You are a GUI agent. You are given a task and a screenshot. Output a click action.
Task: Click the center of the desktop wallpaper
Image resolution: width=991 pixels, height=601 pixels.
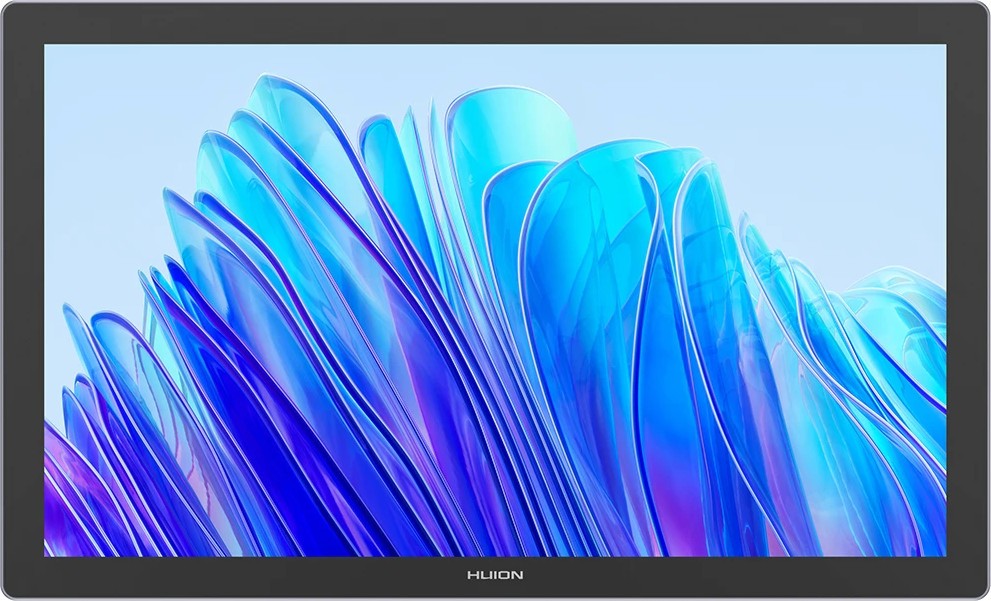495,300
